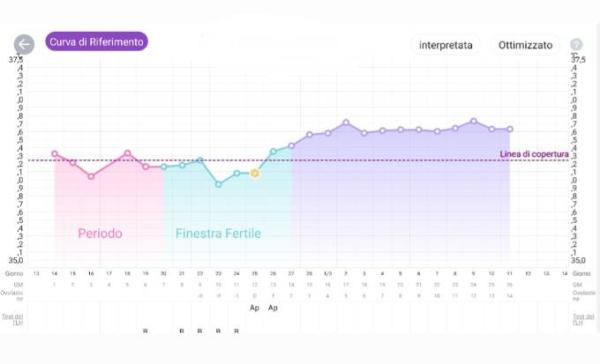This screenshot has width=600, height=364.
Task: Click the dashed cover line
Action: click(298, 160)
